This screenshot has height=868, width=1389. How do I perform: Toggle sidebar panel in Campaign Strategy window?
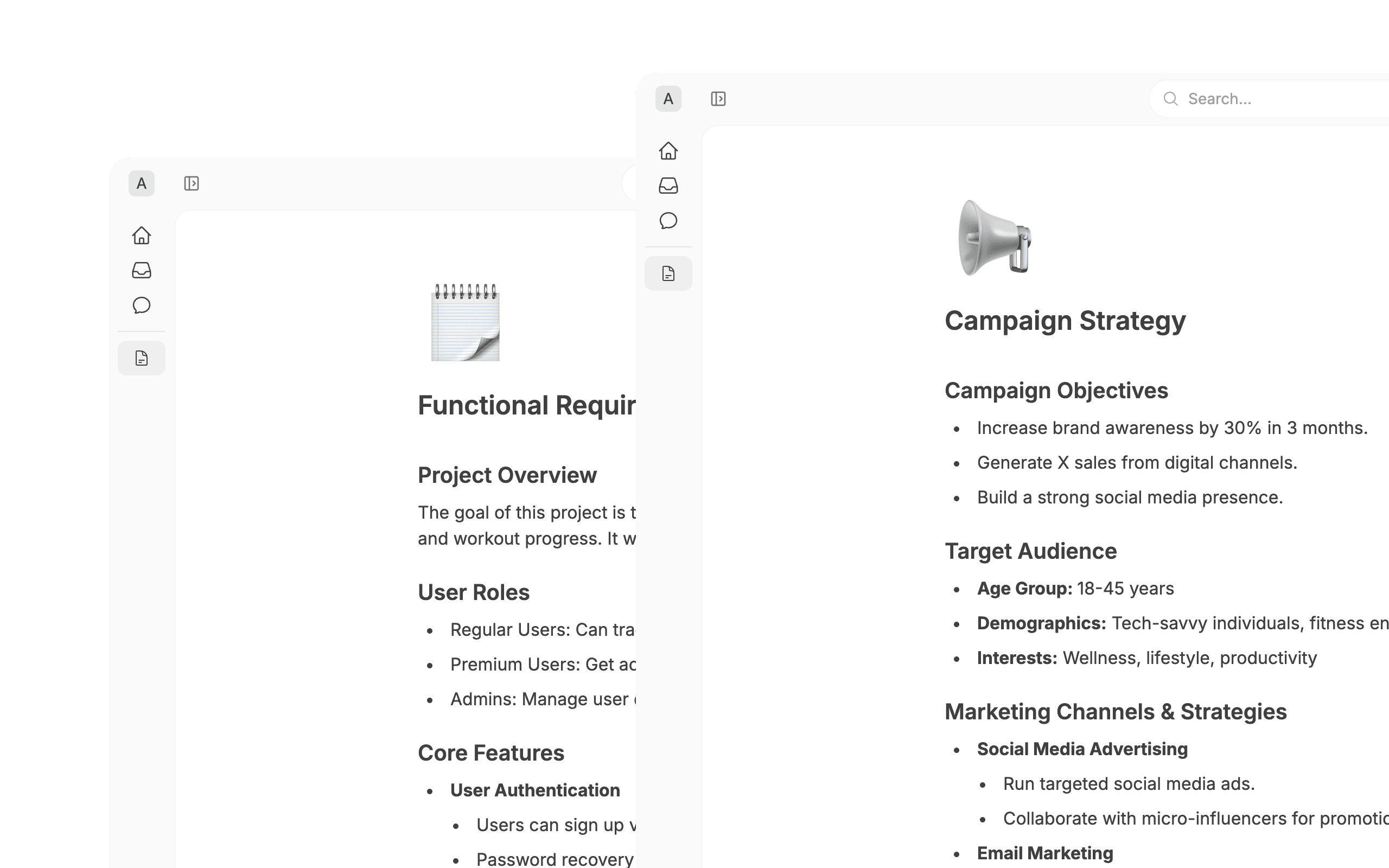point(718,99)
